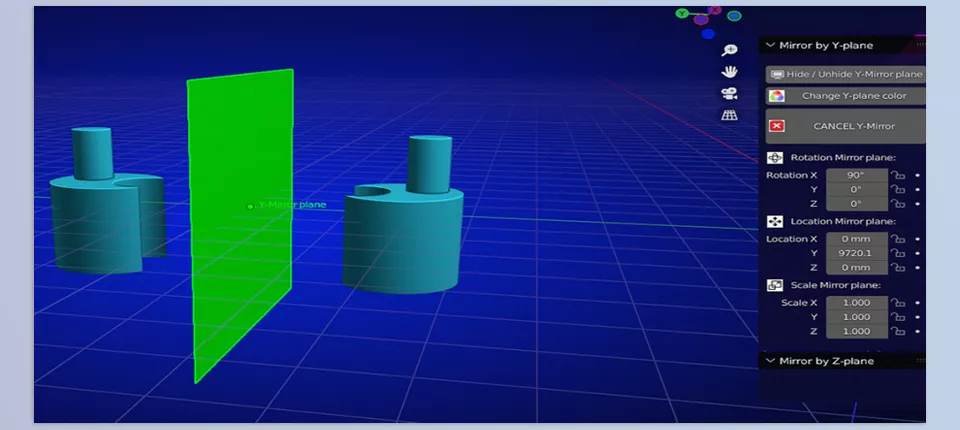Click the red X icon on CANCEL Y-Mirror
Screen dimensions: 960x430
pos(776,126)
